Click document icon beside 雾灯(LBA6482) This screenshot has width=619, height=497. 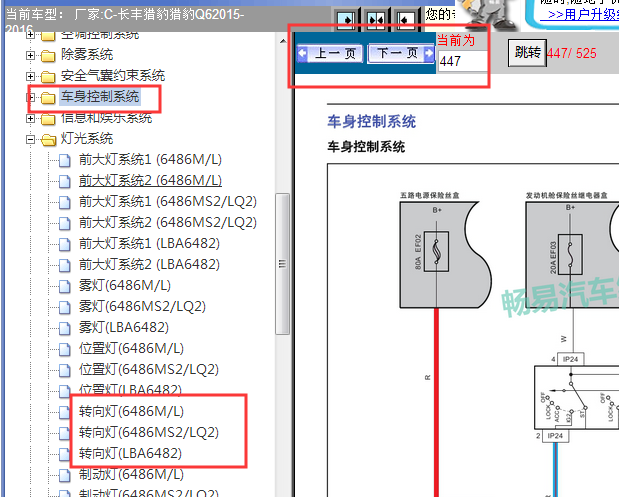[64, 328]
